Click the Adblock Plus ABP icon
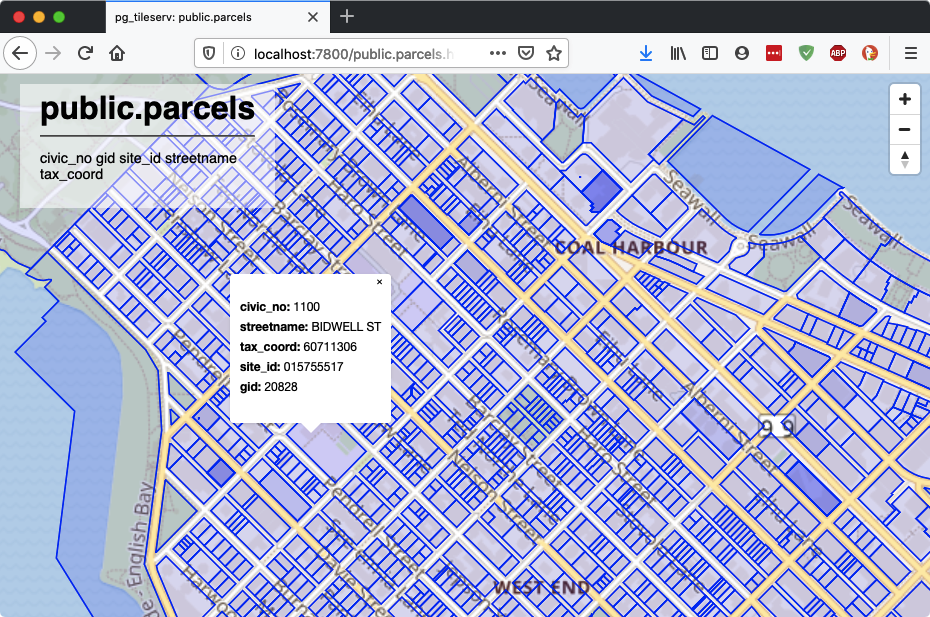 click(x=838, y=53)
